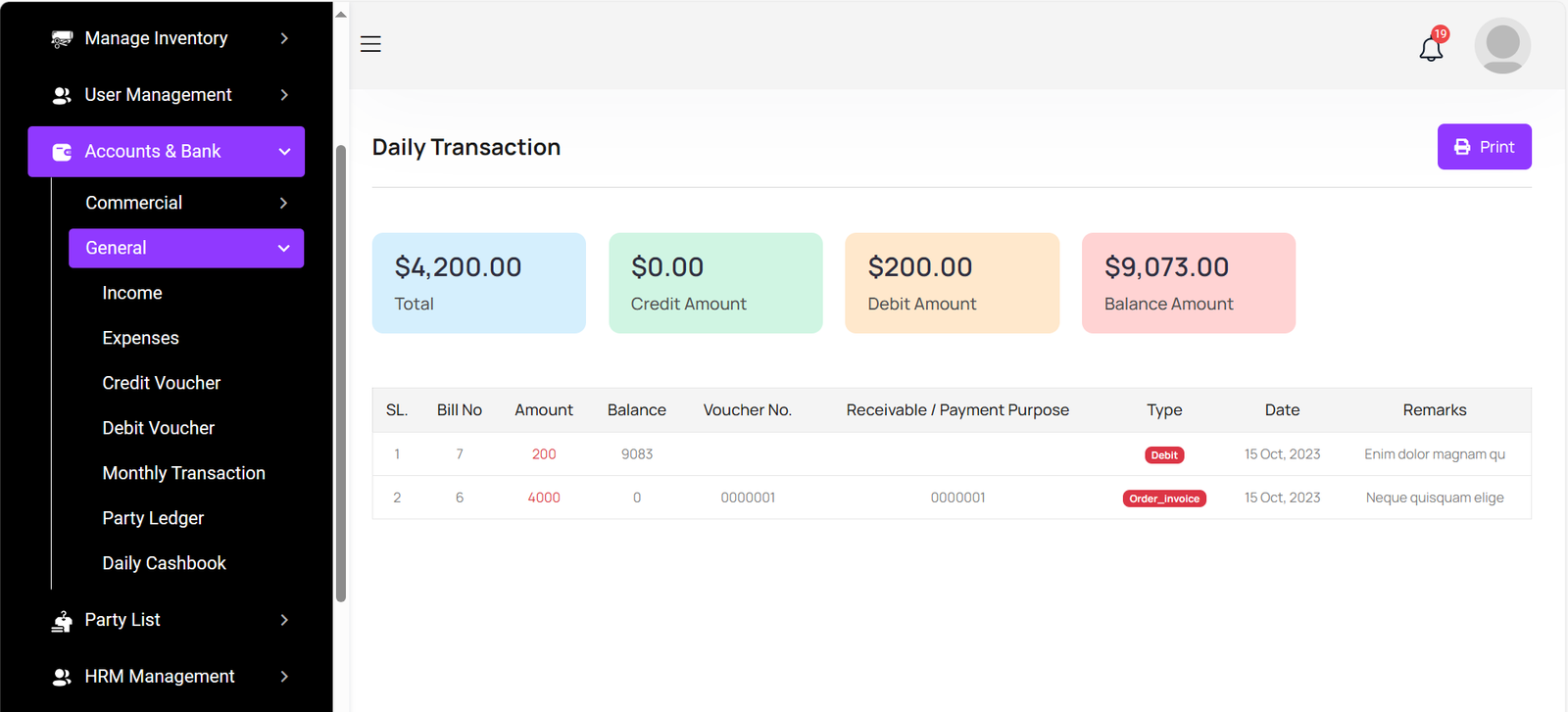Click the Party List icon
Screen dimensions: 1568x712
(62, 621)
